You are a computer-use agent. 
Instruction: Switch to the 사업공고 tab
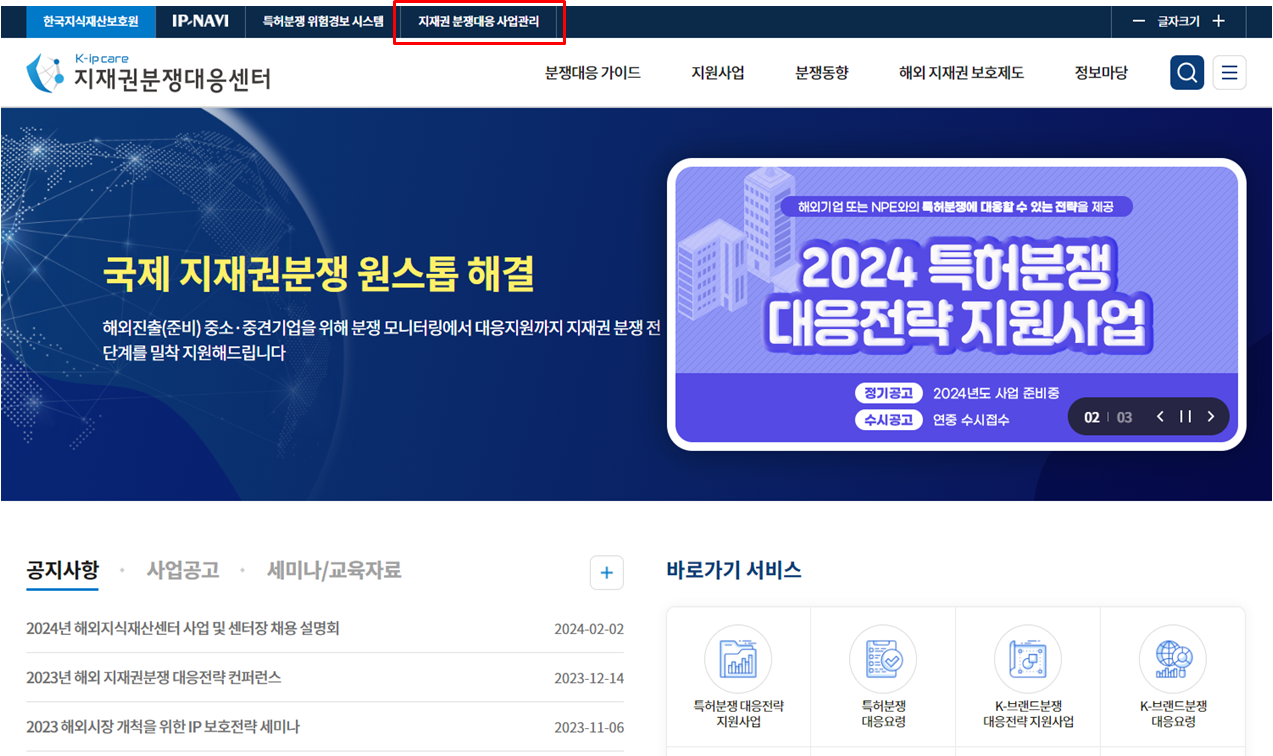click(183, 570)
